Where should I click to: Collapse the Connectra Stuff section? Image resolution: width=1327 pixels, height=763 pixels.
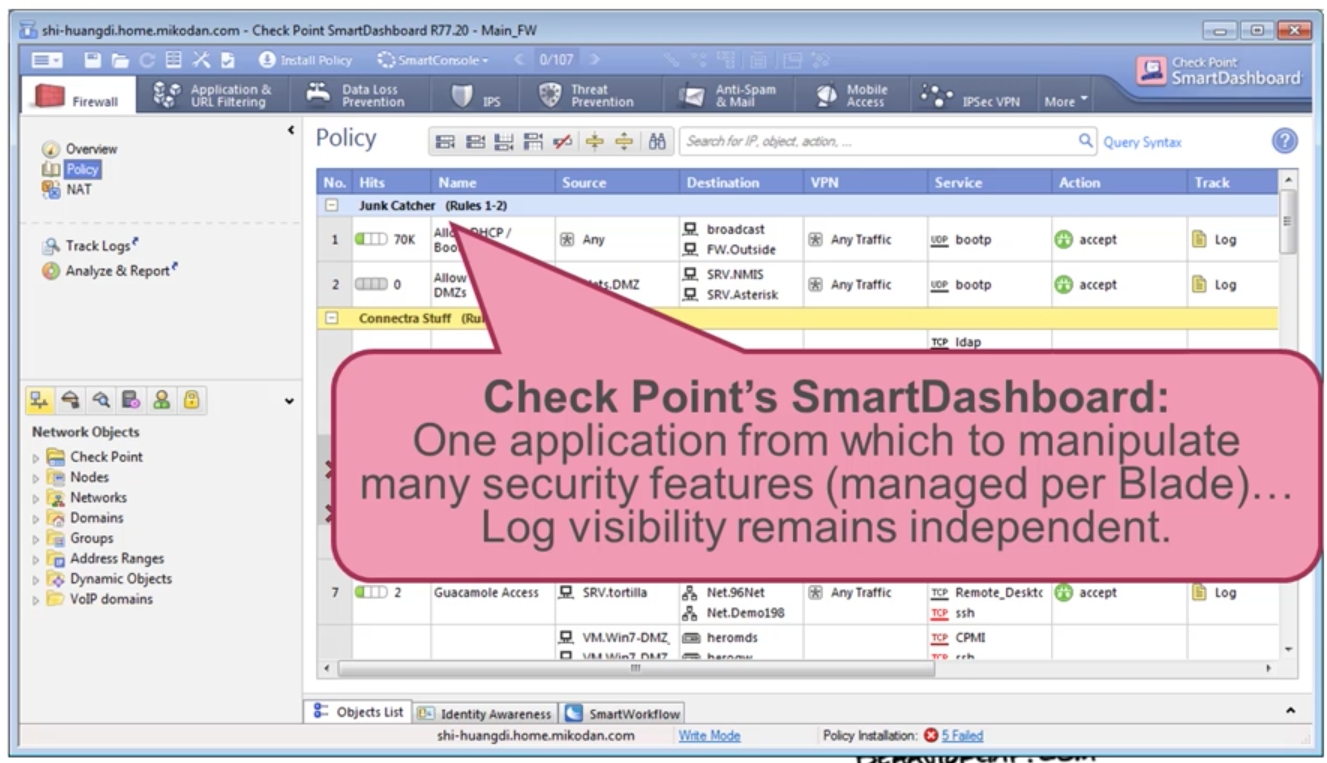point(331,319)
